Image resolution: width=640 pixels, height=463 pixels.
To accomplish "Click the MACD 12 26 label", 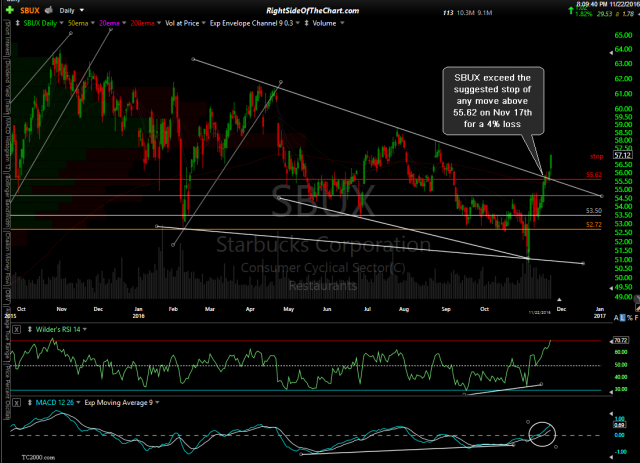I will (x=55, y=403).
